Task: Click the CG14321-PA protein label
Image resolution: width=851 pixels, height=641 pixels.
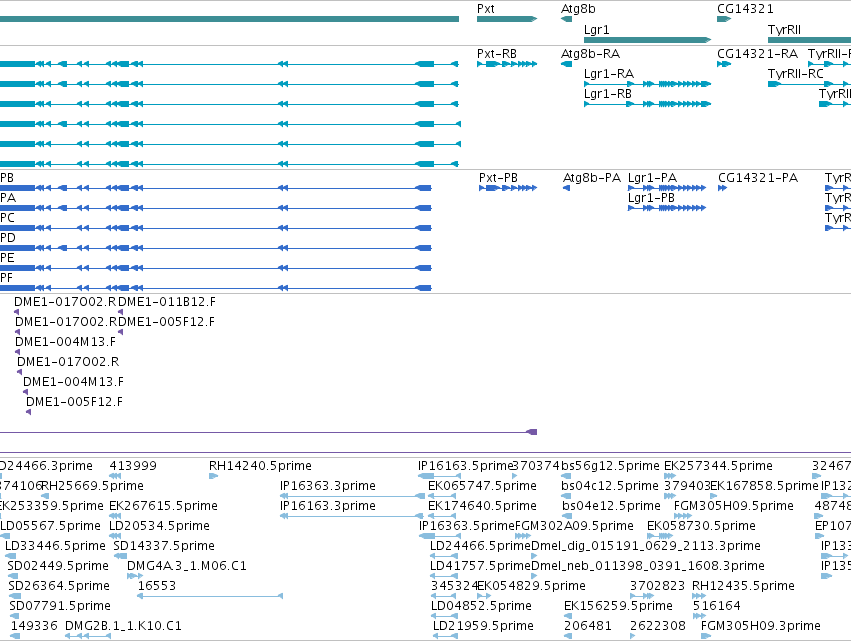Action: tap(758, 178)
